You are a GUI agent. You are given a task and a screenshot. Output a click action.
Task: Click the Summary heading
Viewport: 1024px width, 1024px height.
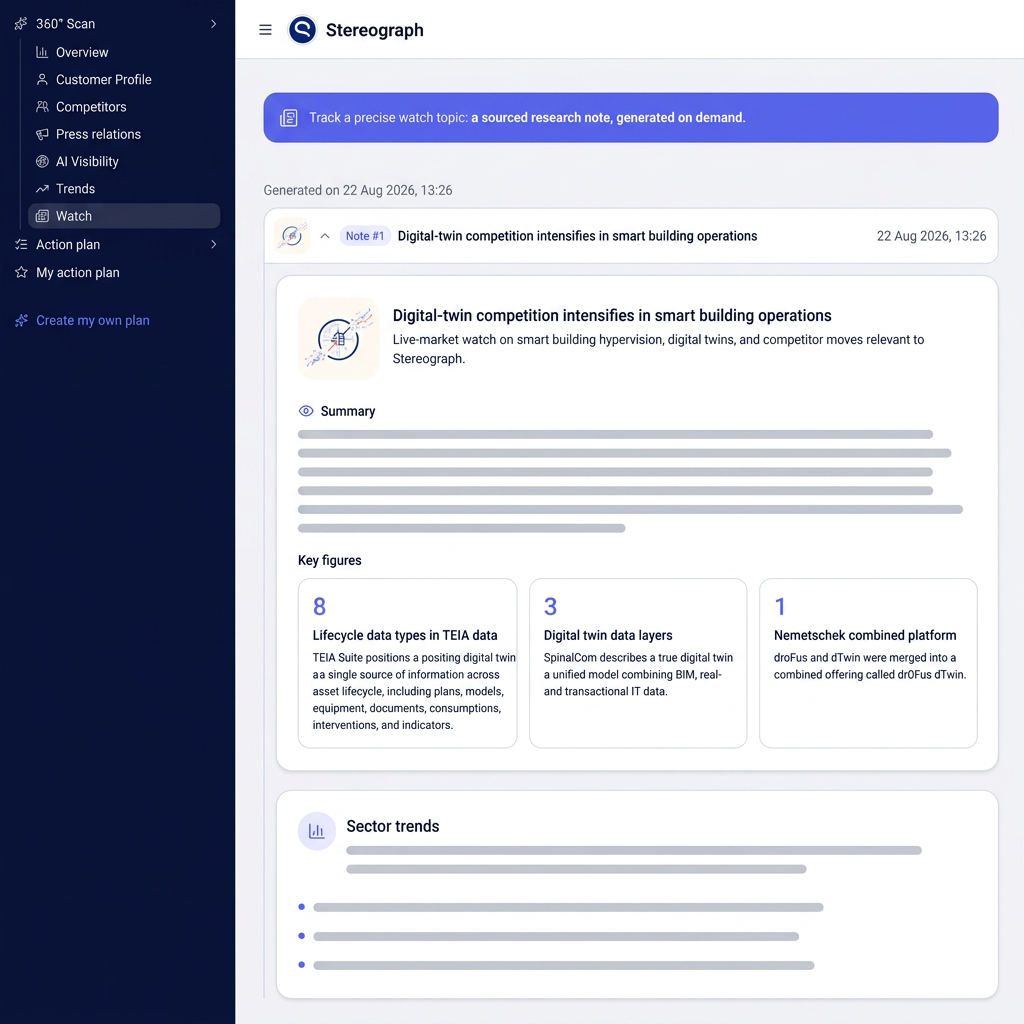coord(347,411)
